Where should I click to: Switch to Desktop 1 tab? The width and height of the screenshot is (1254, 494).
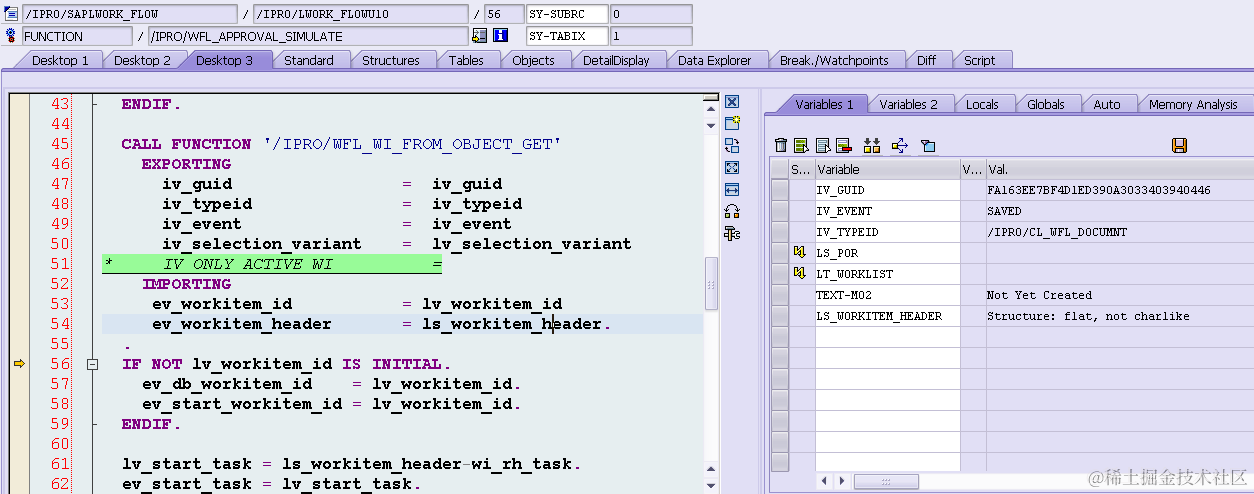pyautogui.click(x=60, y=60)
